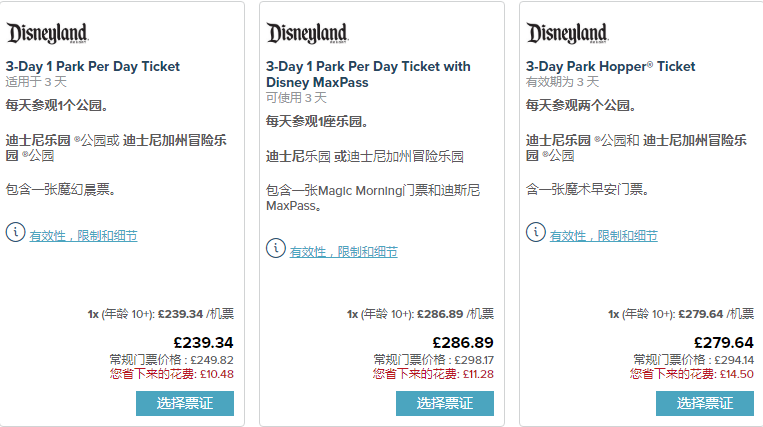The width and height of the screenshot is (763, 427).
Task: Click the Disney MaxPass ticket title
Action: tap(367, 74)
